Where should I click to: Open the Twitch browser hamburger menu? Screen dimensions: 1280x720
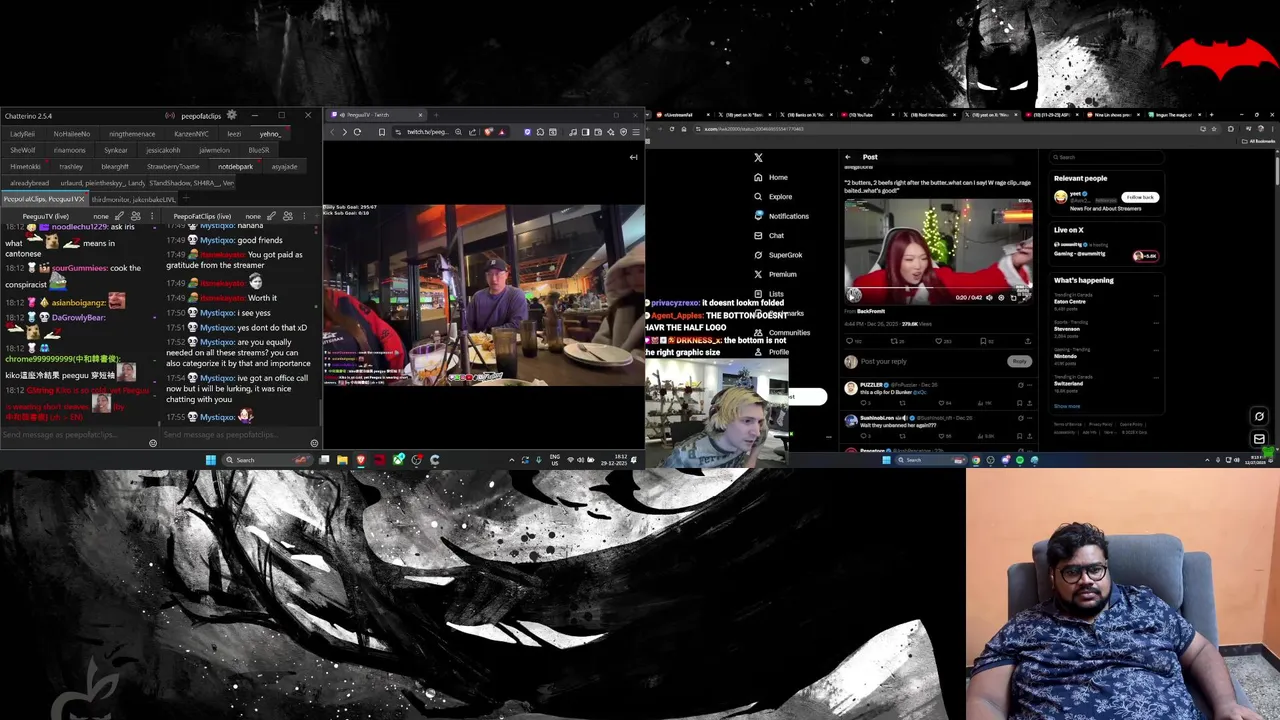click(x=635, y=132)
